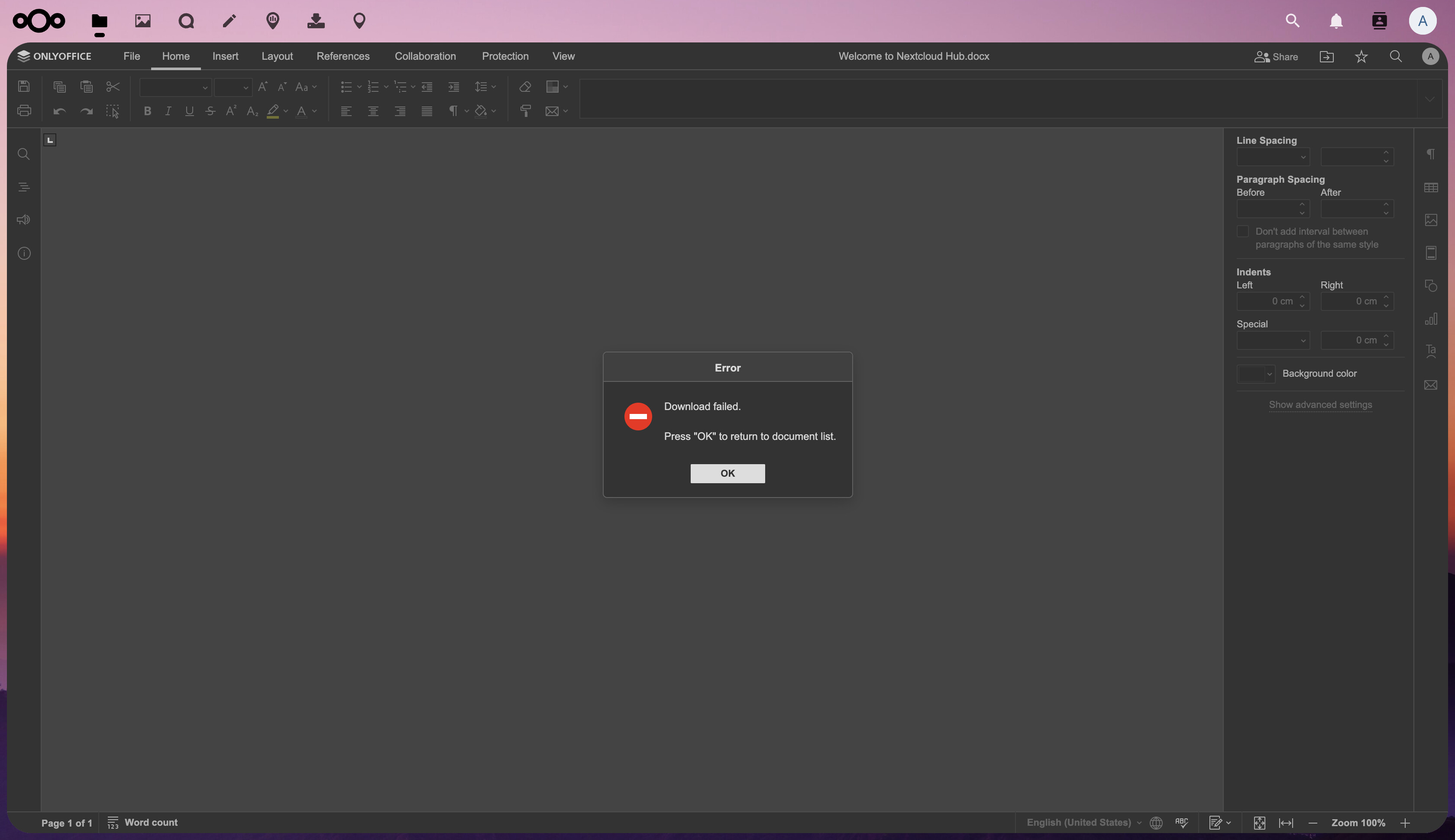Viewport: 1455px width, 840px height.
Task: Open the font name combo box
Action: pos(175,87)
